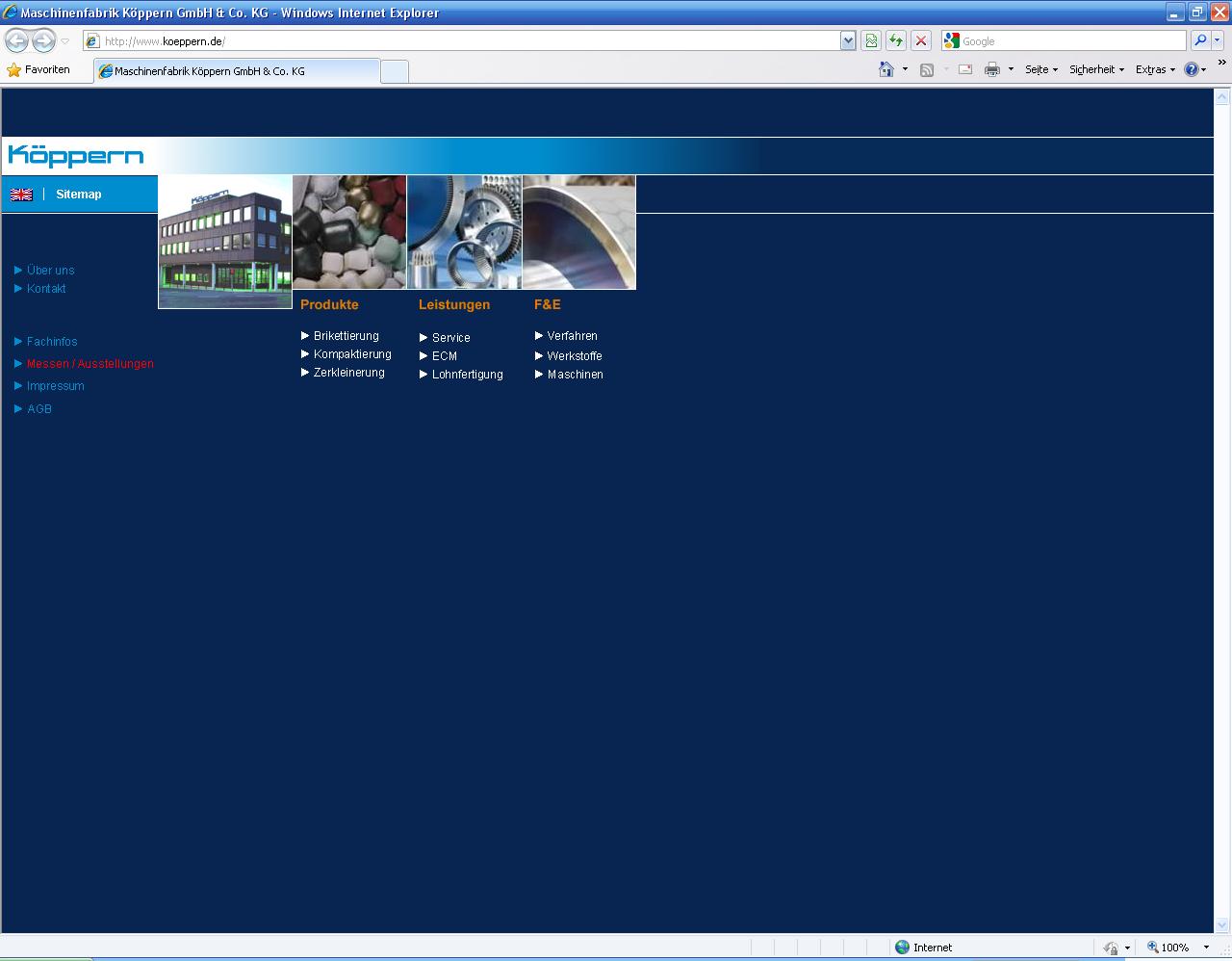Select the Maschinenfabrik Köppern browser tab
The width and height of the screenshot is (1232, 961).
coord(236,71)
